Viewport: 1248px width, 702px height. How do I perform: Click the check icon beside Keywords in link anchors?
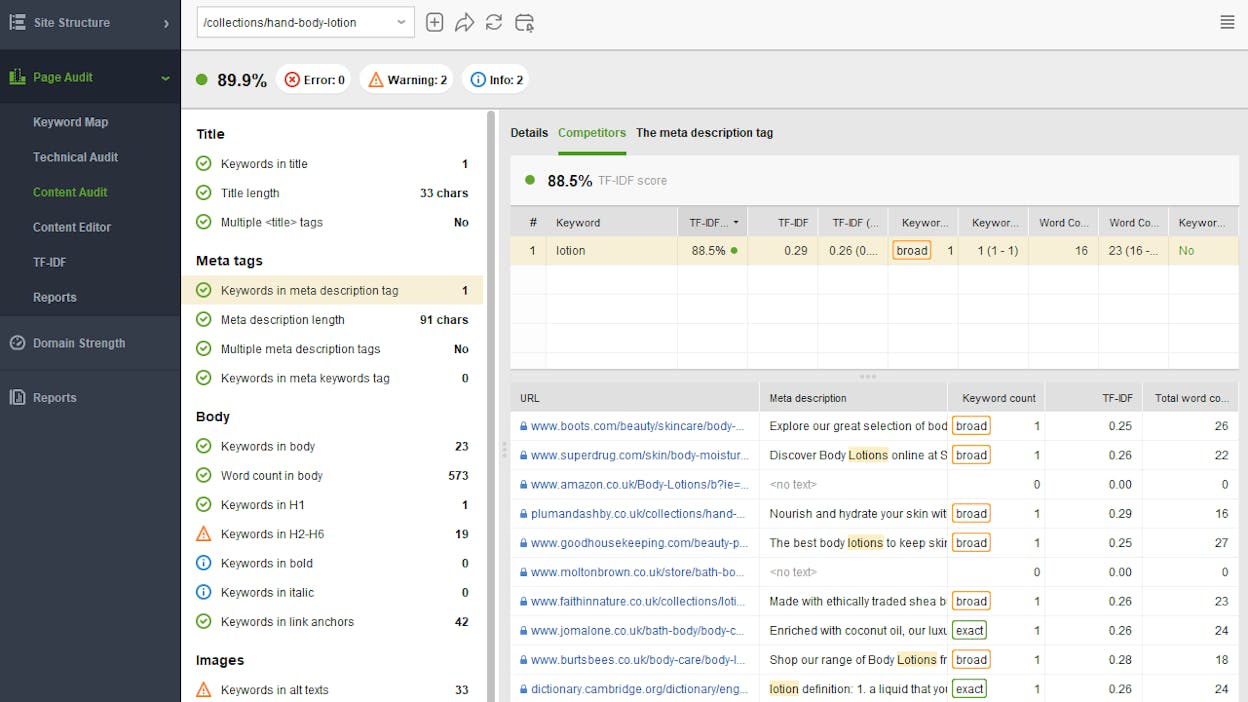pyautogui.click(x=204, y=621)
